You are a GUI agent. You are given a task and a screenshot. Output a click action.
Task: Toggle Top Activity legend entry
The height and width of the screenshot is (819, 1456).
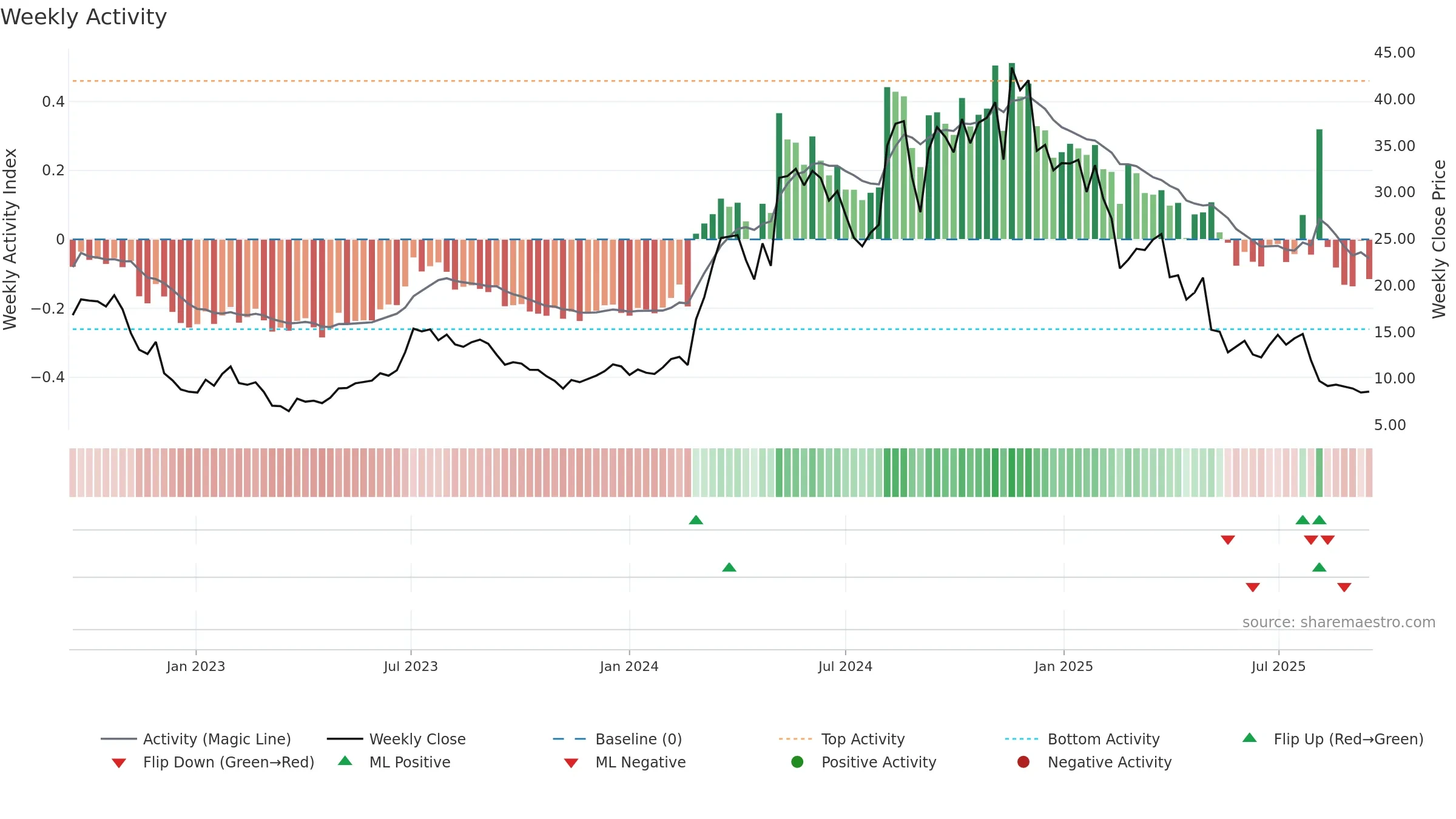click(841, 739)
